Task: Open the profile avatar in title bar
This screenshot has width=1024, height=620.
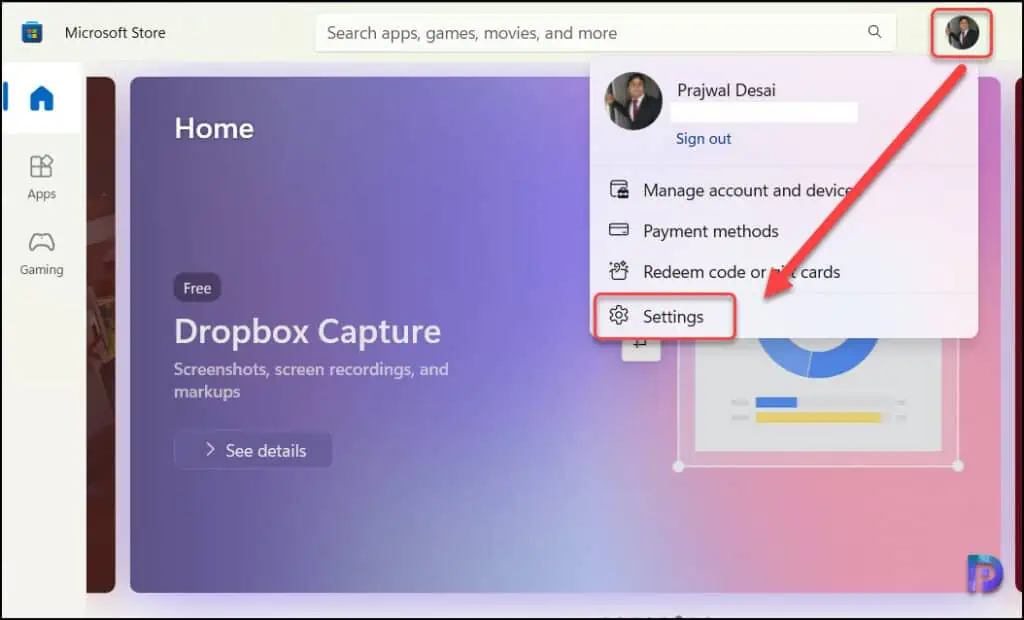Action: [962, 33]
